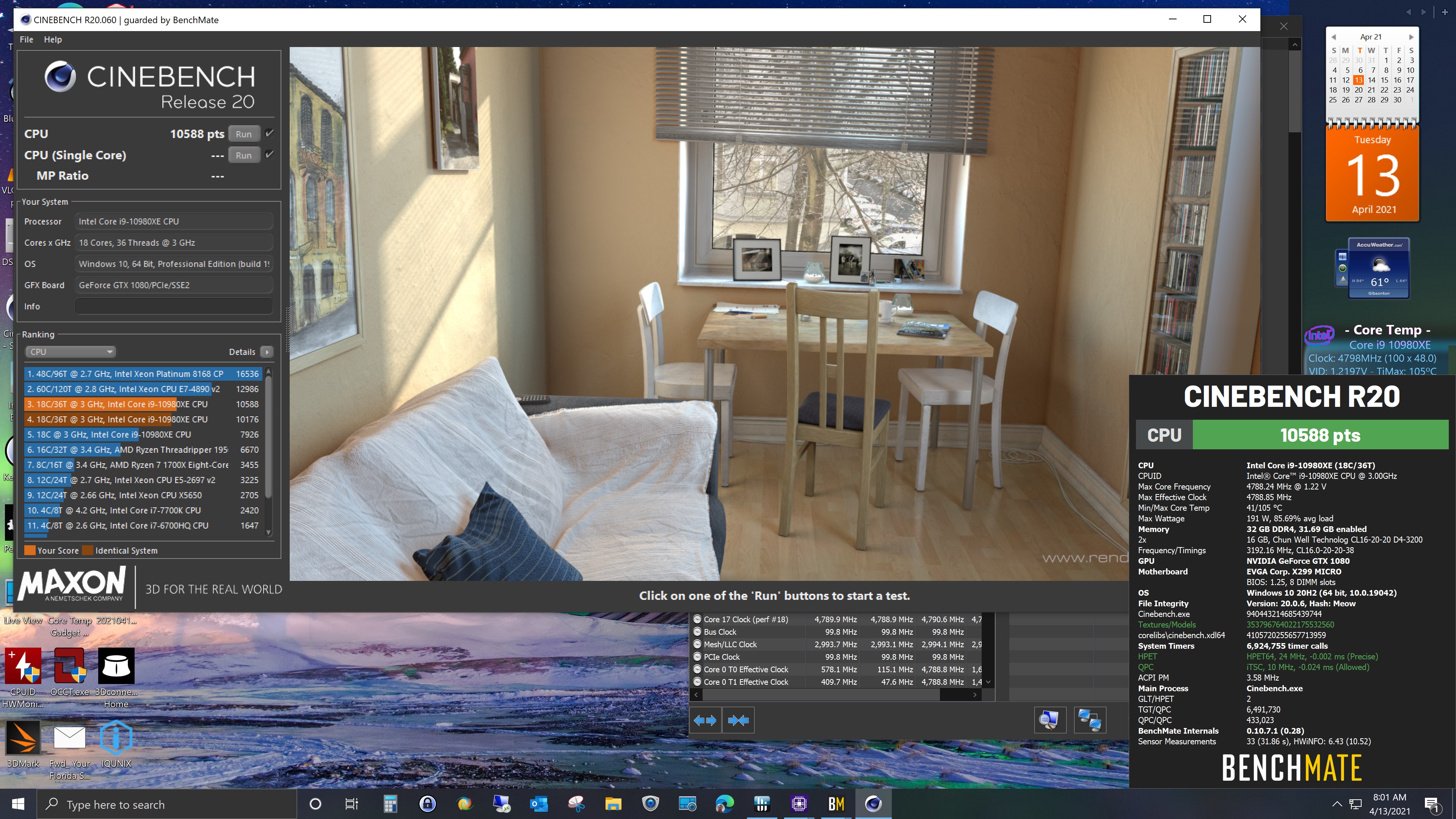Go to next month in calendar gadget
This screenshot has height=819, width=1456.
pos(1411,37)
